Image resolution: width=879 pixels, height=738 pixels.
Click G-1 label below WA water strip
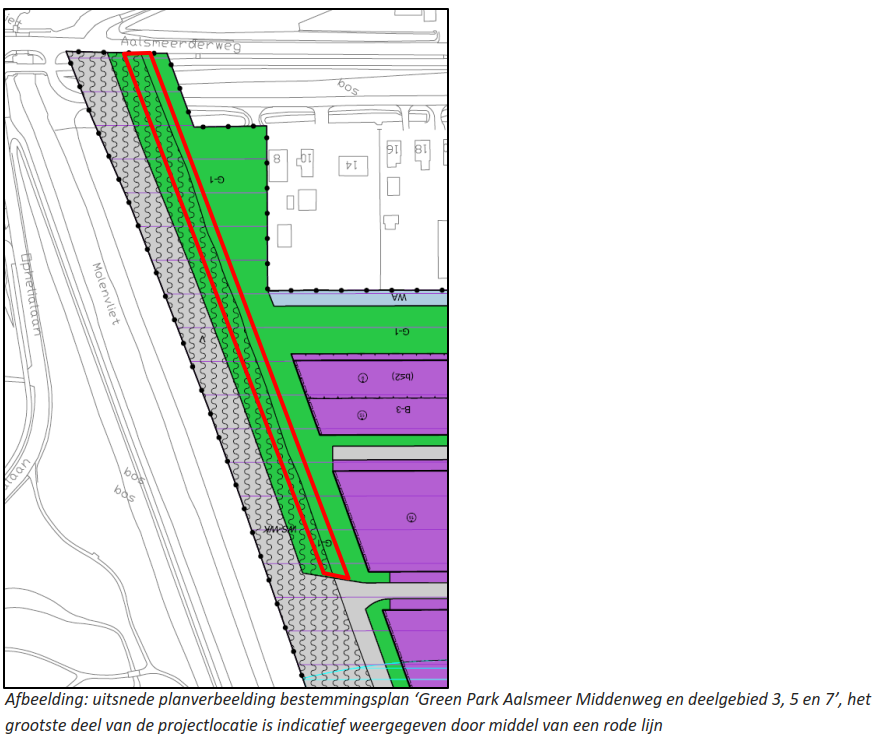(401, 330)
